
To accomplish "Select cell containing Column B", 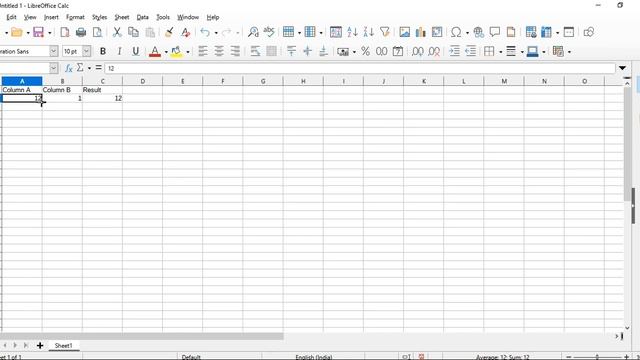I will click(x=62, y=90).
